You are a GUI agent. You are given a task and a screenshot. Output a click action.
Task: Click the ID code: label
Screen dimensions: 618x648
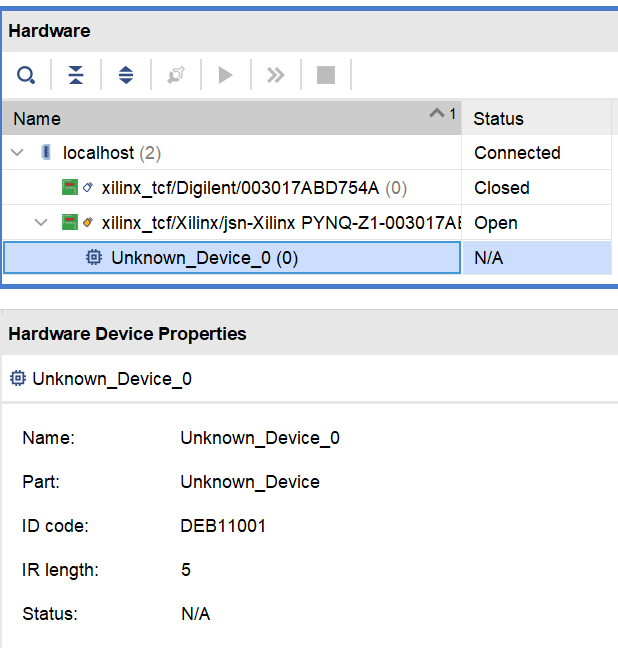coord(55,526)
